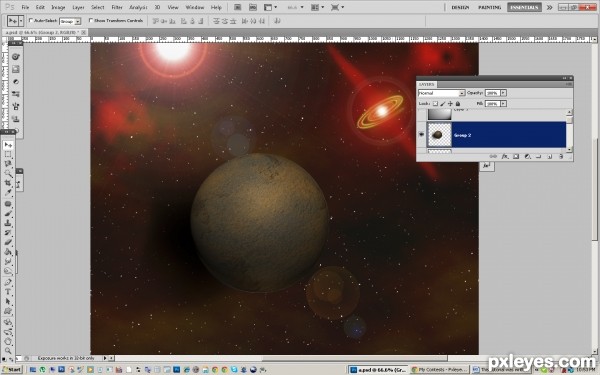This screenshot has width=600, height=375.
Task: Switch to the PAINTING workspace
Action: tap(489, 7)
